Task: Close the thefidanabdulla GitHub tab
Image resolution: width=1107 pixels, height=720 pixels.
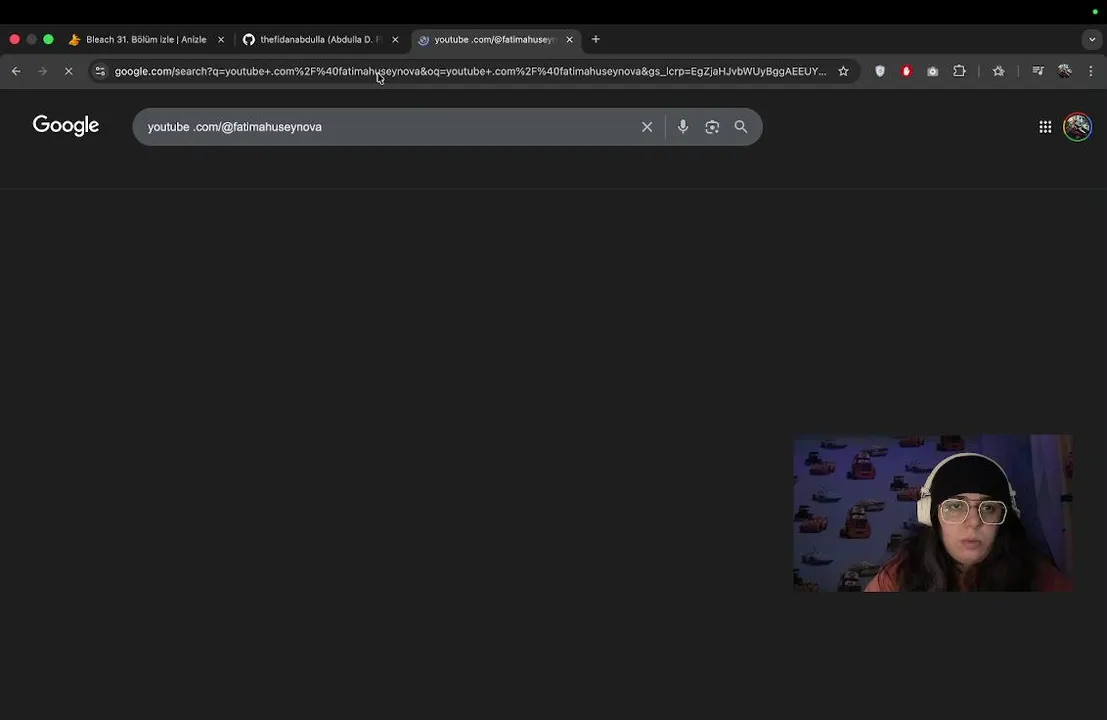Action: pos(395,40)
